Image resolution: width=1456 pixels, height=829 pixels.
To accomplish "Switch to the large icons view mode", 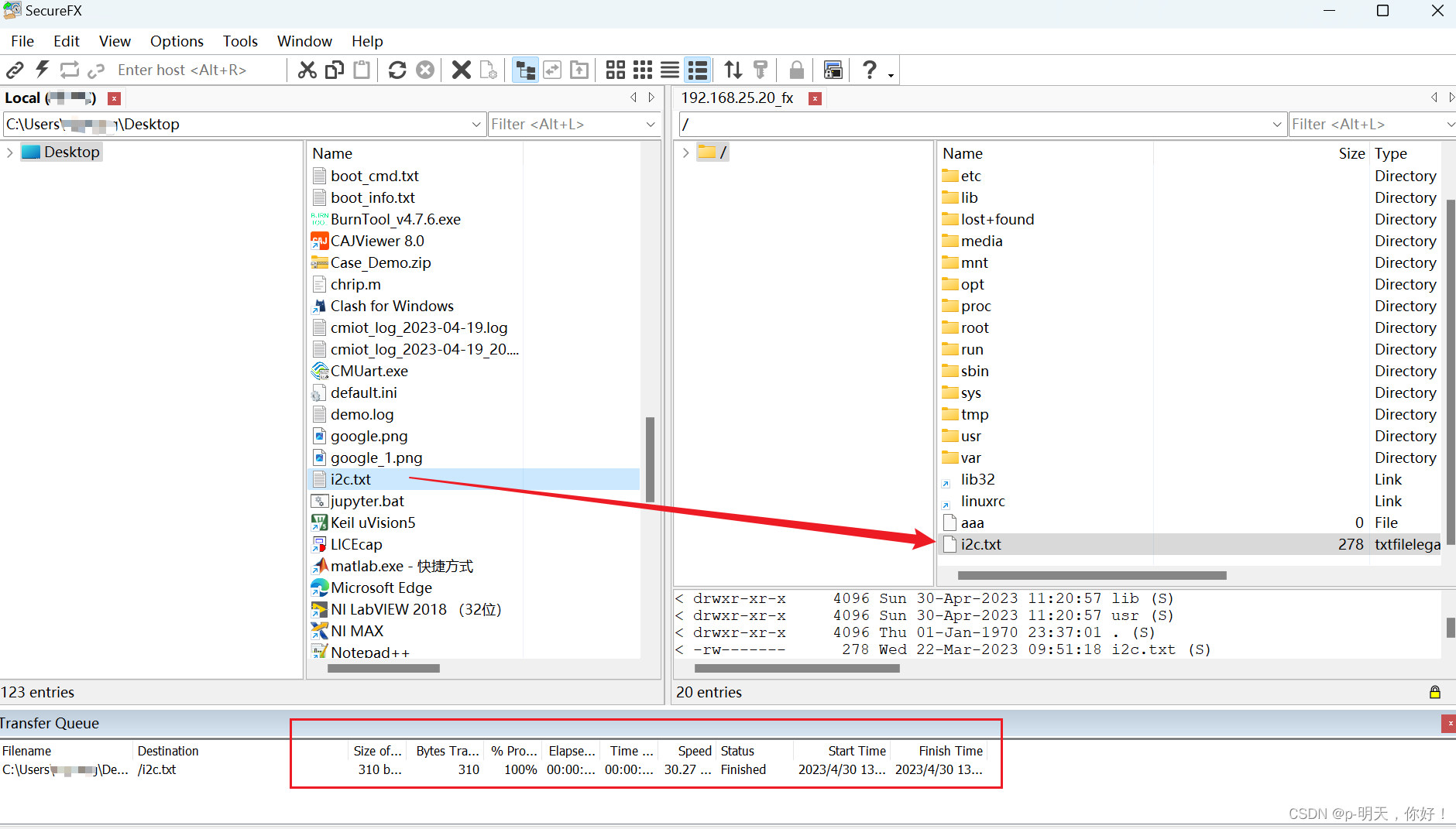I will point(614,70).
